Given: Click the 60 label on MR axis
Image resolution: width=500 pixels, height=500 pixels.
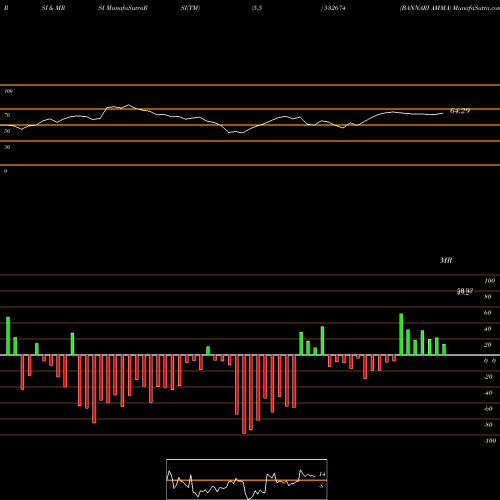Looking at the screenshot, I should click(x=488, y=313).
